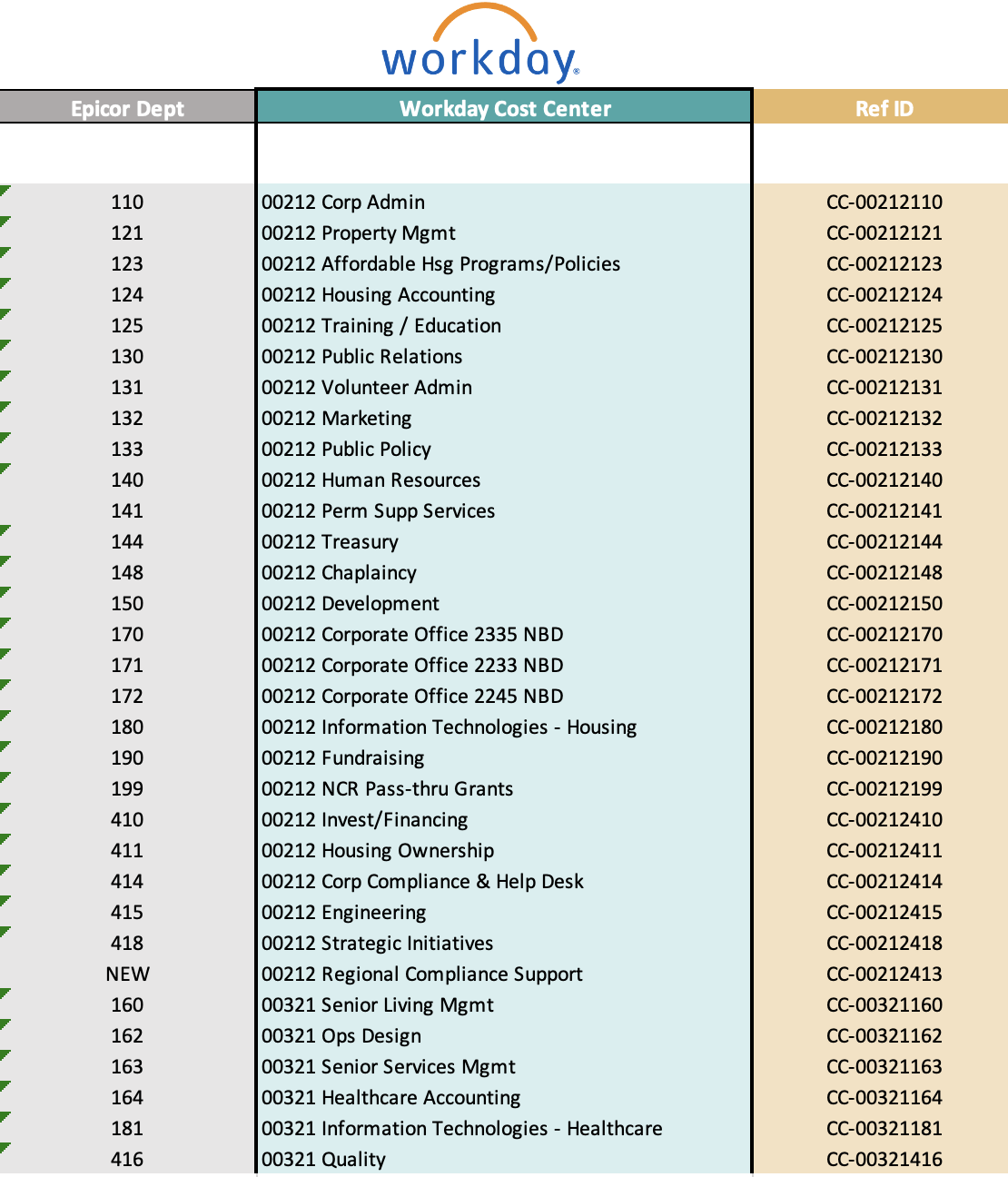
Task: Select the 00212 Engineering cell
Action: 505,912
